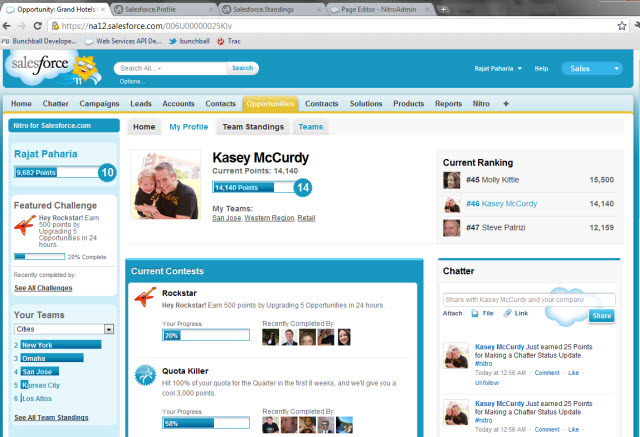Click the plus icon after the Nitro tab
The width and height of the screenshot is (640, 437).
[x=506, y=104]
